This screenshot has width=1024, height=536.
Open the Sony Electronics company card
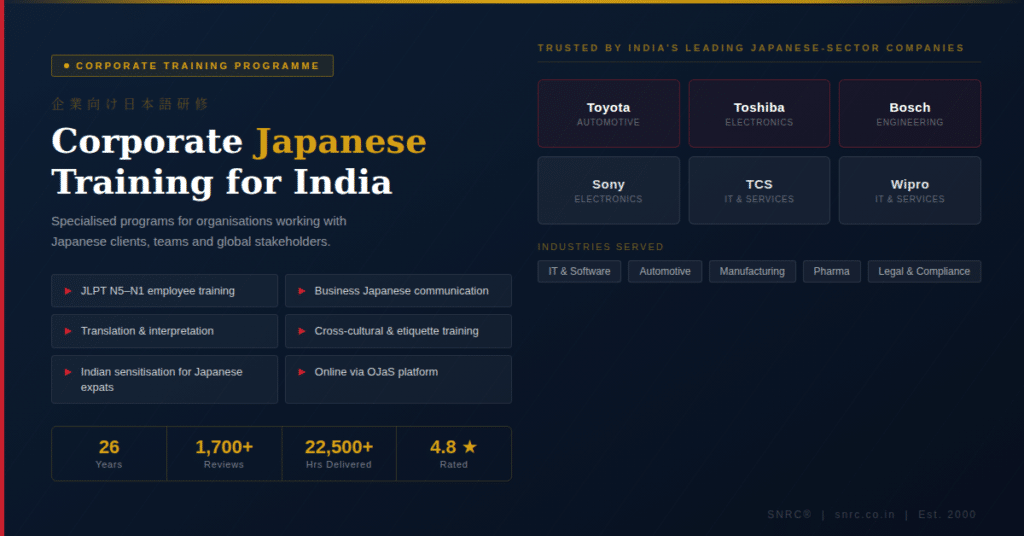(x=609, y=191)
